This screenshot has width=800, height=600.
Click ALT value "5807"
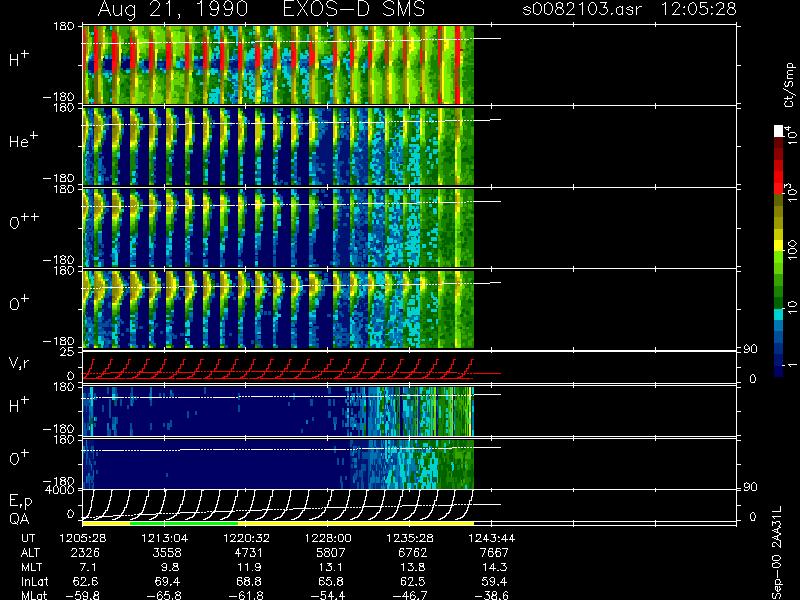[x=330, y=553]
